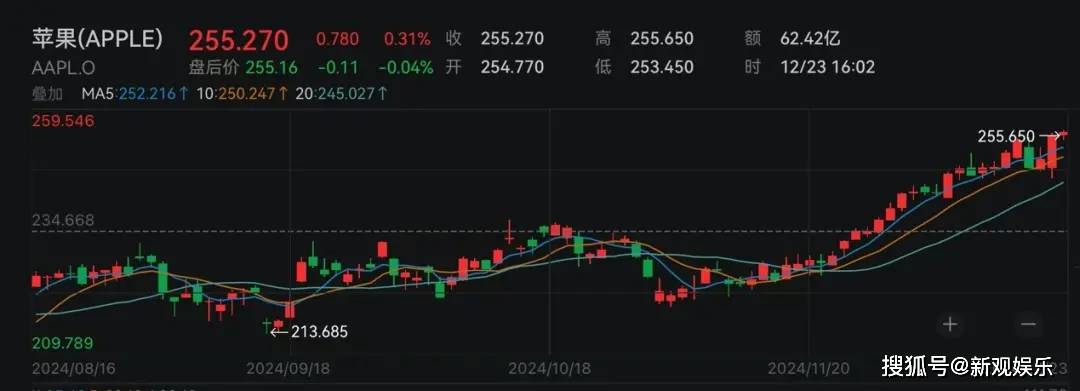Click the percent change 0.31%
The width and height of the screenshot is (1080, 391).
407,39
